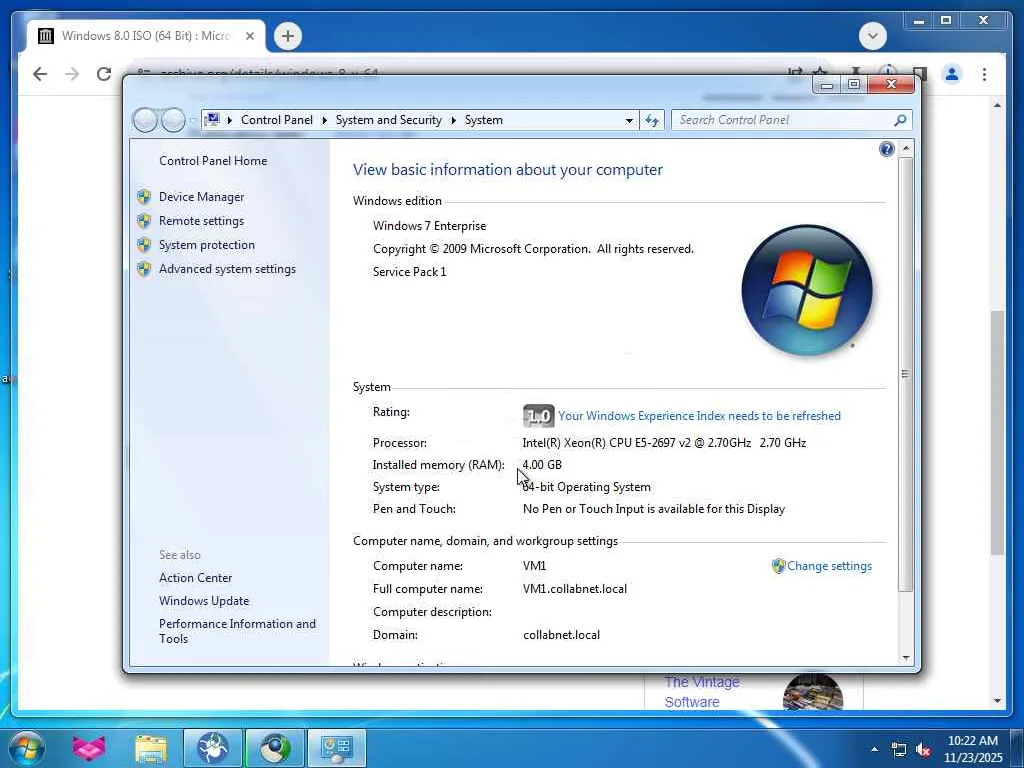Open the Windows Start menu
This screenshot has width=1024, height=768.
(26, 748)
